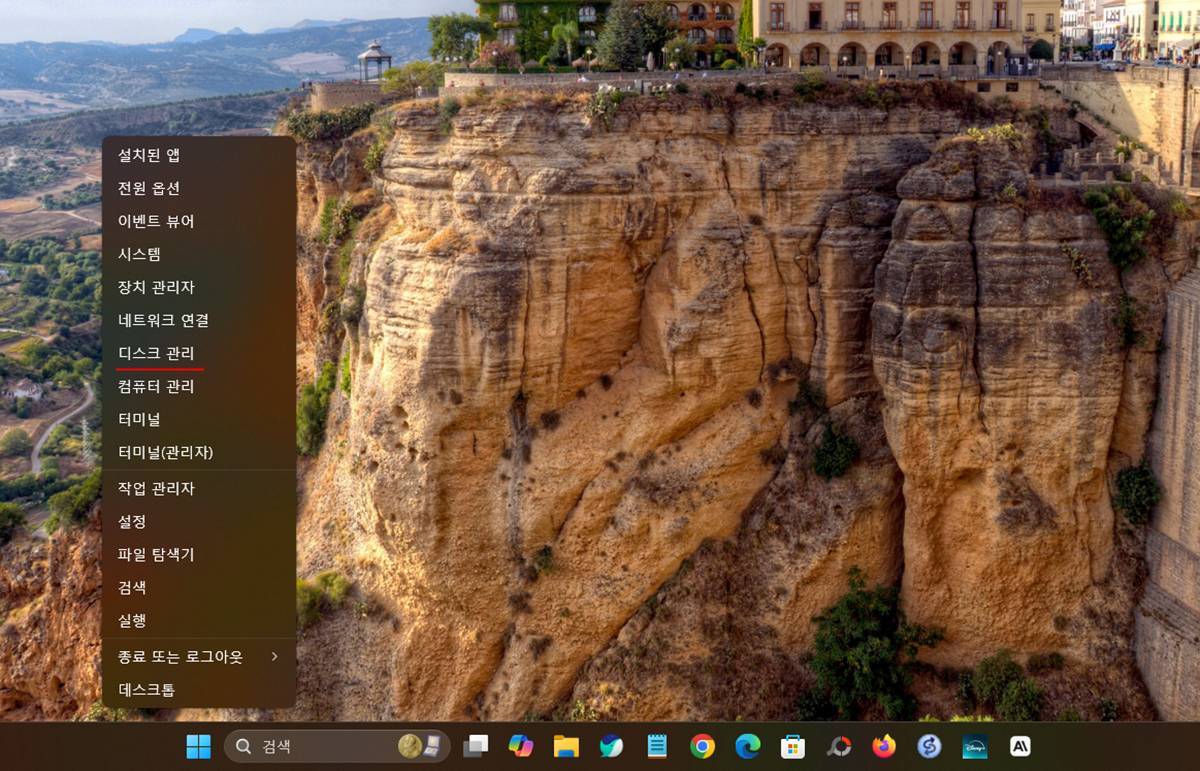The image size is (1200, 771).
Task: Open Microsoft Store from the taskbar
Action: [793, 746]
